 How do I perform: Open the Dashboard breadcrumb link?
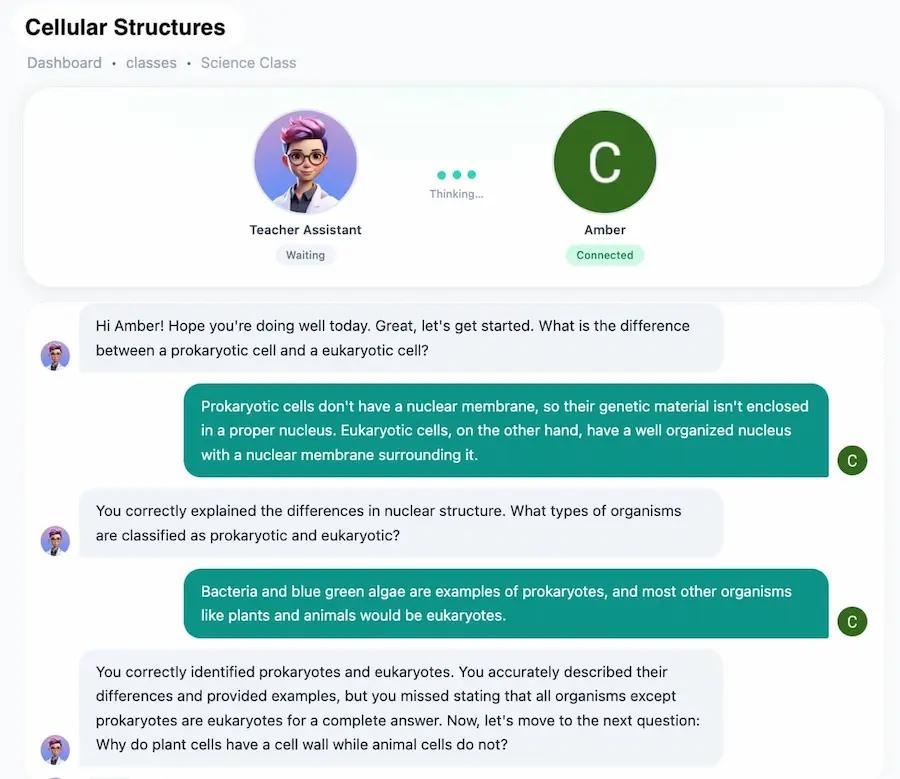click(64, 63)
